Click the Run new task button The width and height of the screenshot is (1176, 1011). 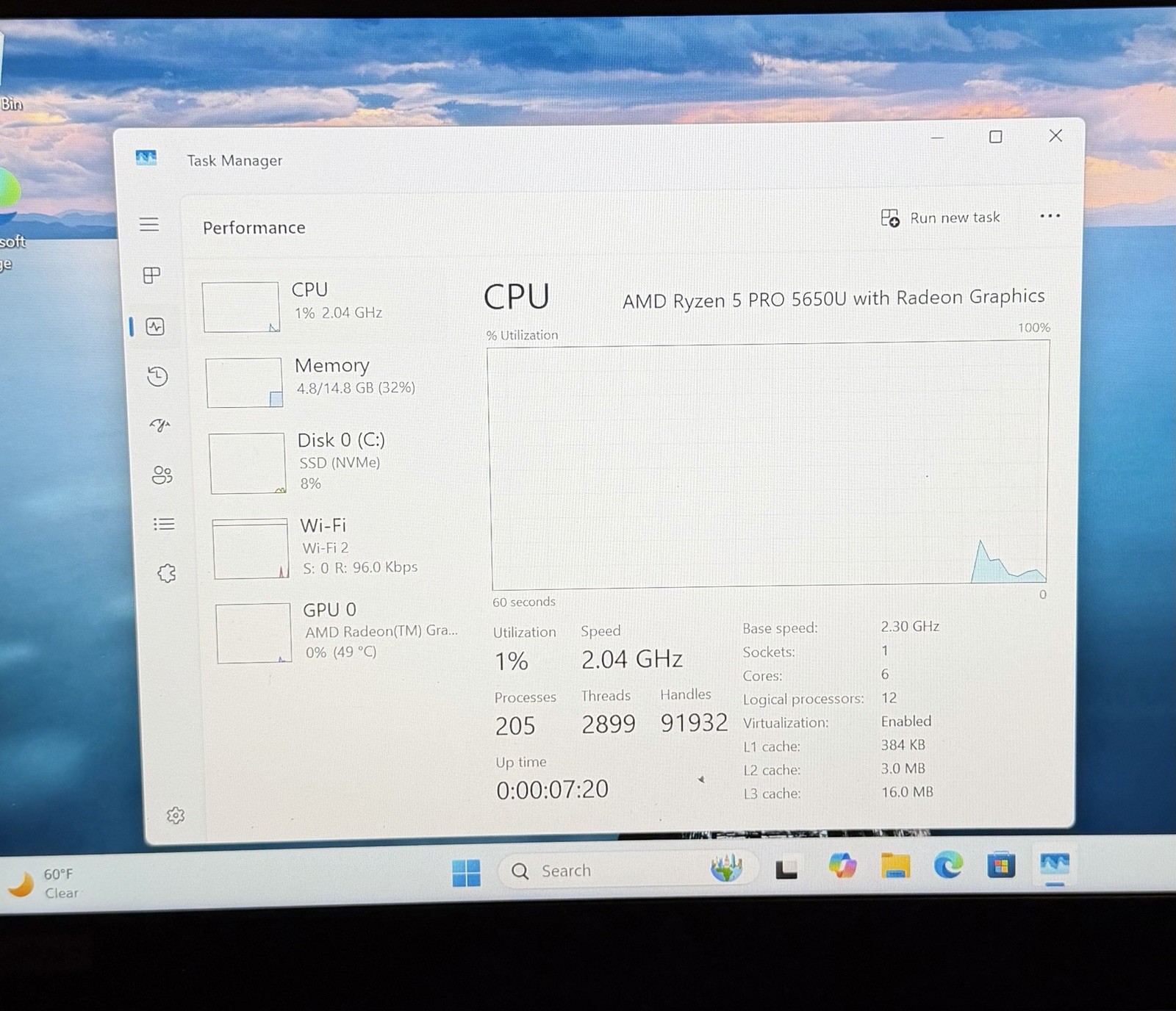[941, 217]
